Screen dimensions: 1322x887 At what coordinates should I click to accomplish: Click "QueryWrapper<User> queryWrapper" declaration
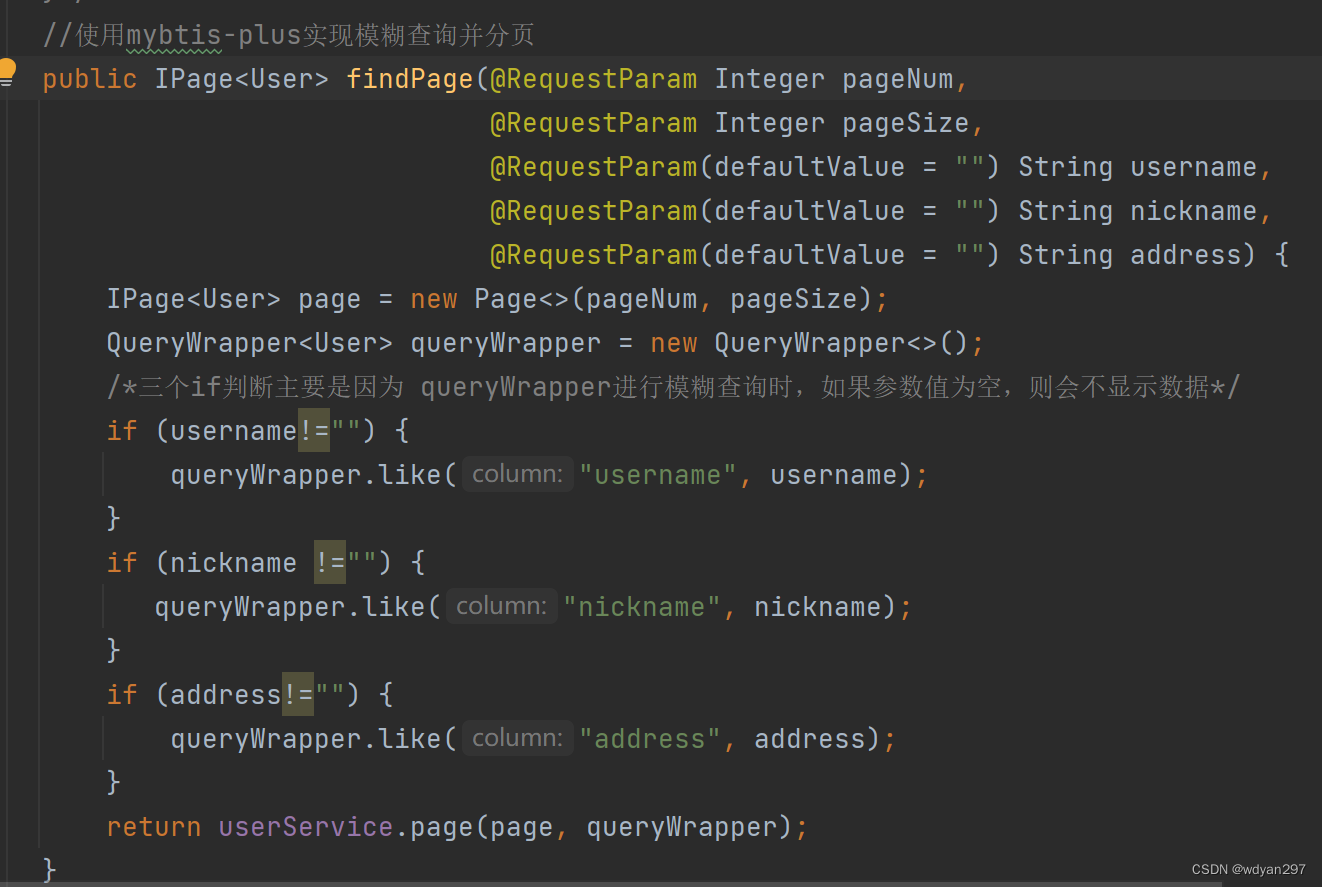point(354,343)
